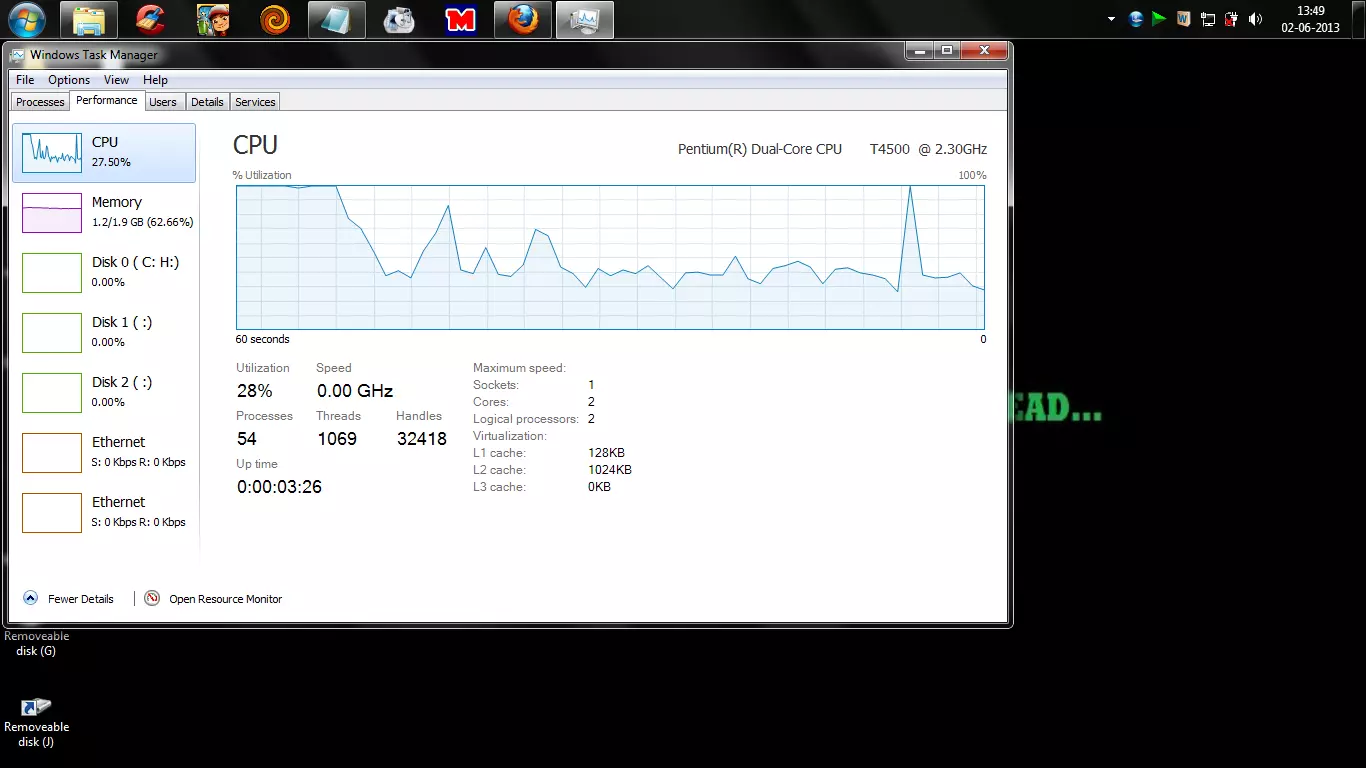Click the 28% Utilization value
Screen dimensions: 1366x768
click(x=254, y=391)
